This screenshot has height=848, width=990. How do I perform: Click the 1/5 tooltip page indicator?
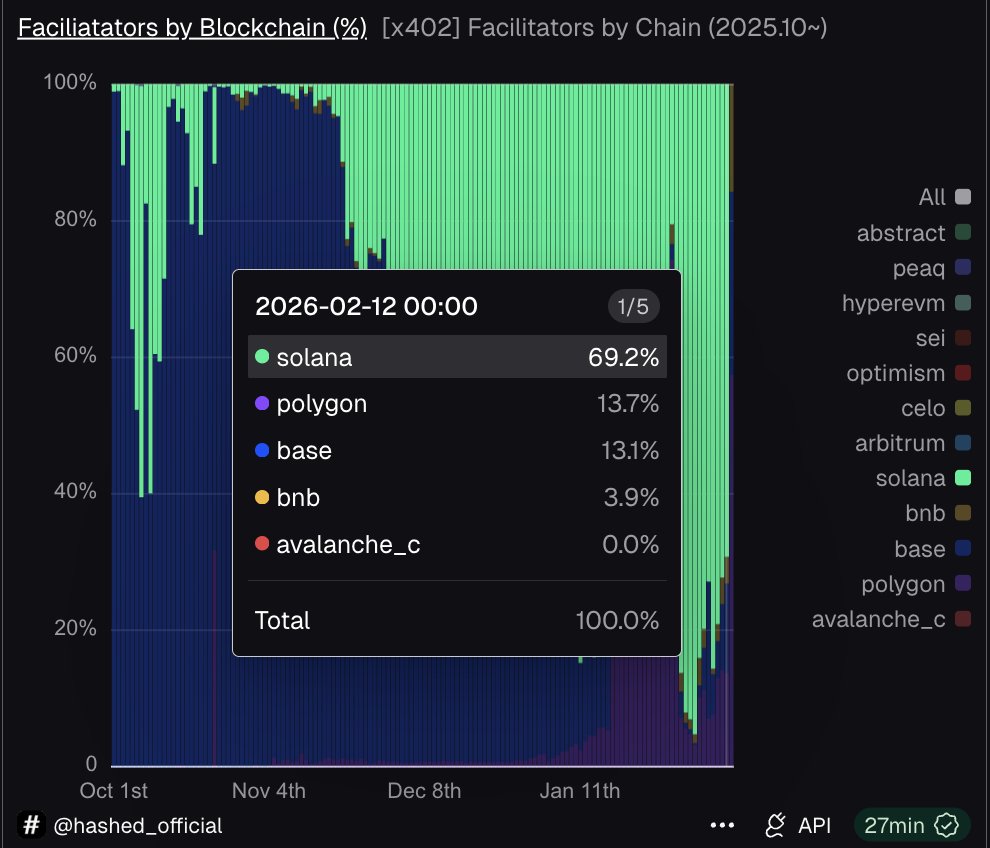click(633, 307)
